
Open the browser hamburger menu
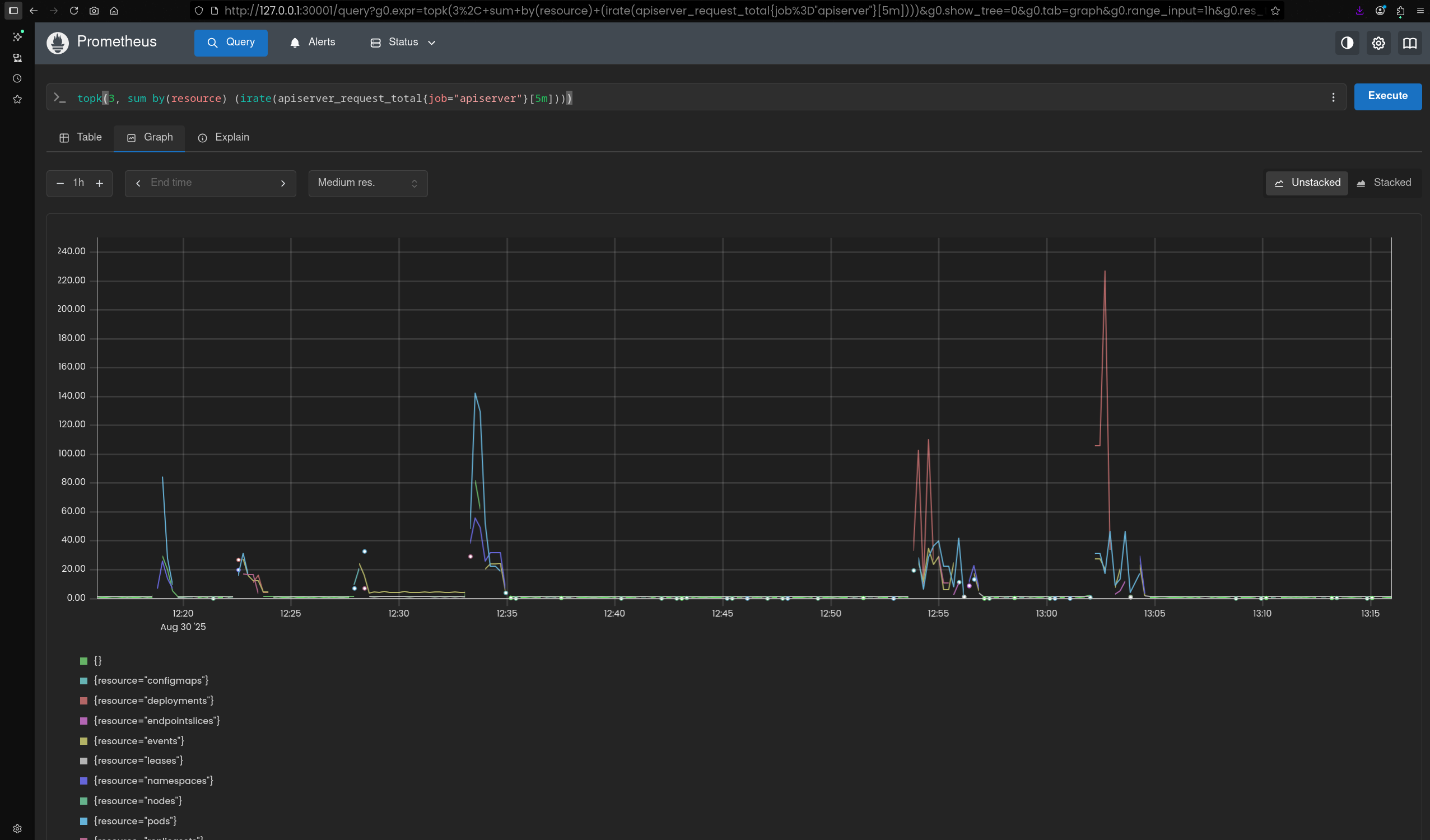[1420, 11]
